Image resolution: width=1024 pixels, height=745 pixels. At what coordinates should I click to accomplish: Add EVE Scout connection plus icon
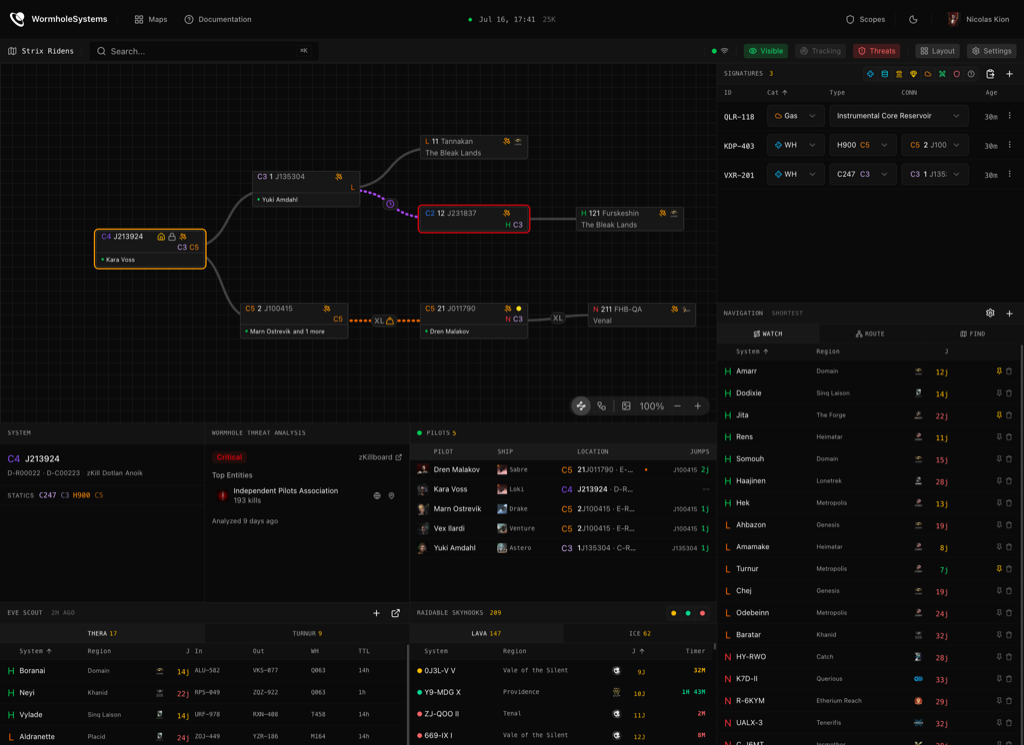(376, 613)
